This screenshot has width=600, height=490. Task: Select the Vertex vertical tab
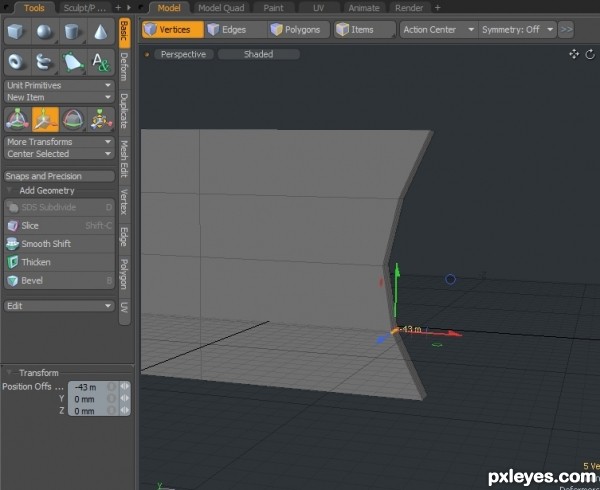click(x=124, y=202)
